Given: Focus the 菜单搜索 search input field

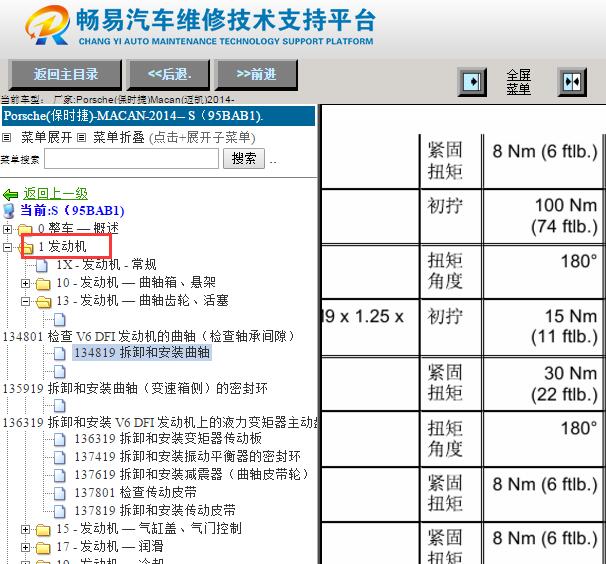Looking at the screenshot, I should pyautogui.click(x=131, y=158).
